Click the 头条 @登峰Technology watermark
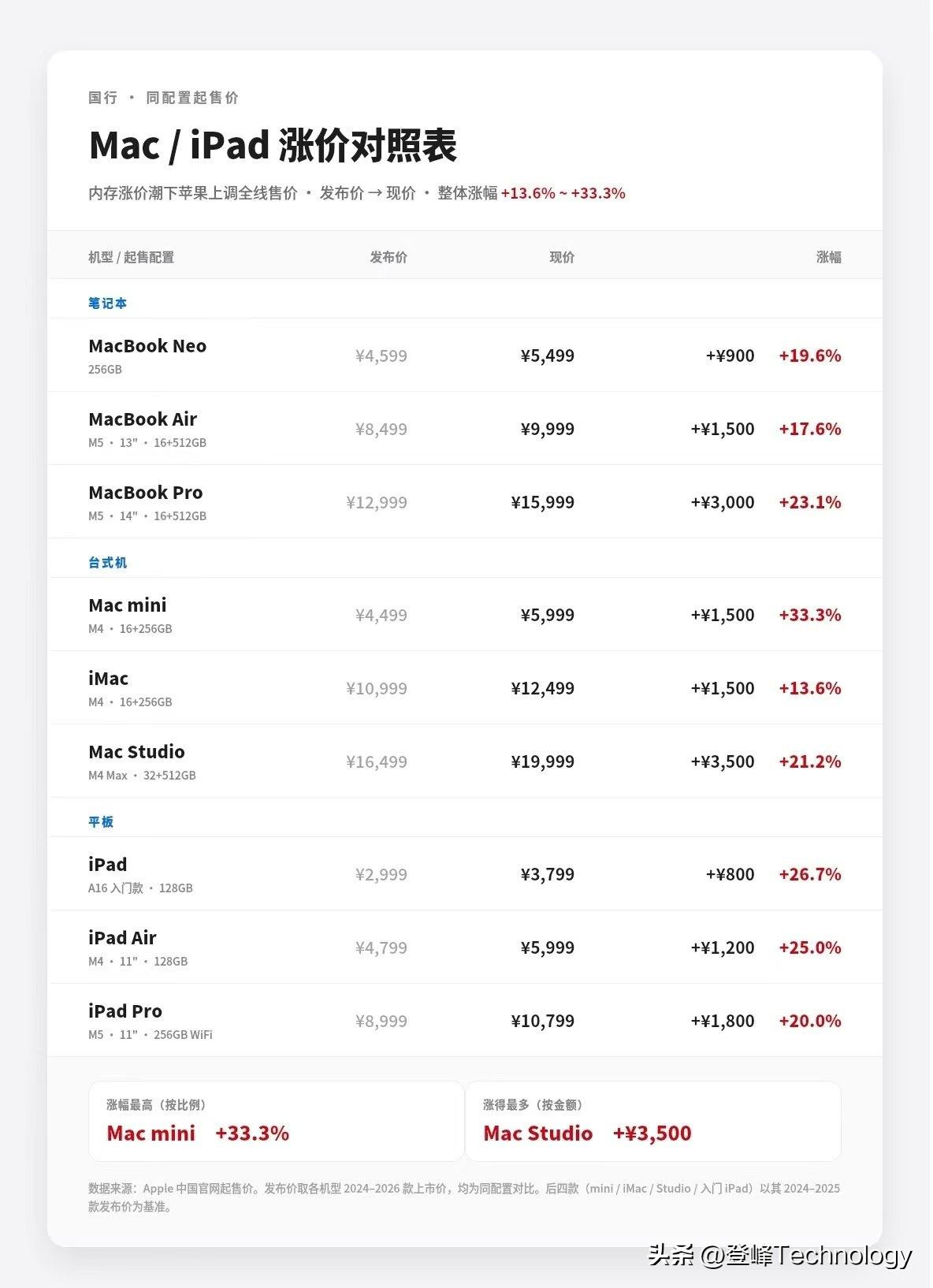 [x=780, y=1255]
